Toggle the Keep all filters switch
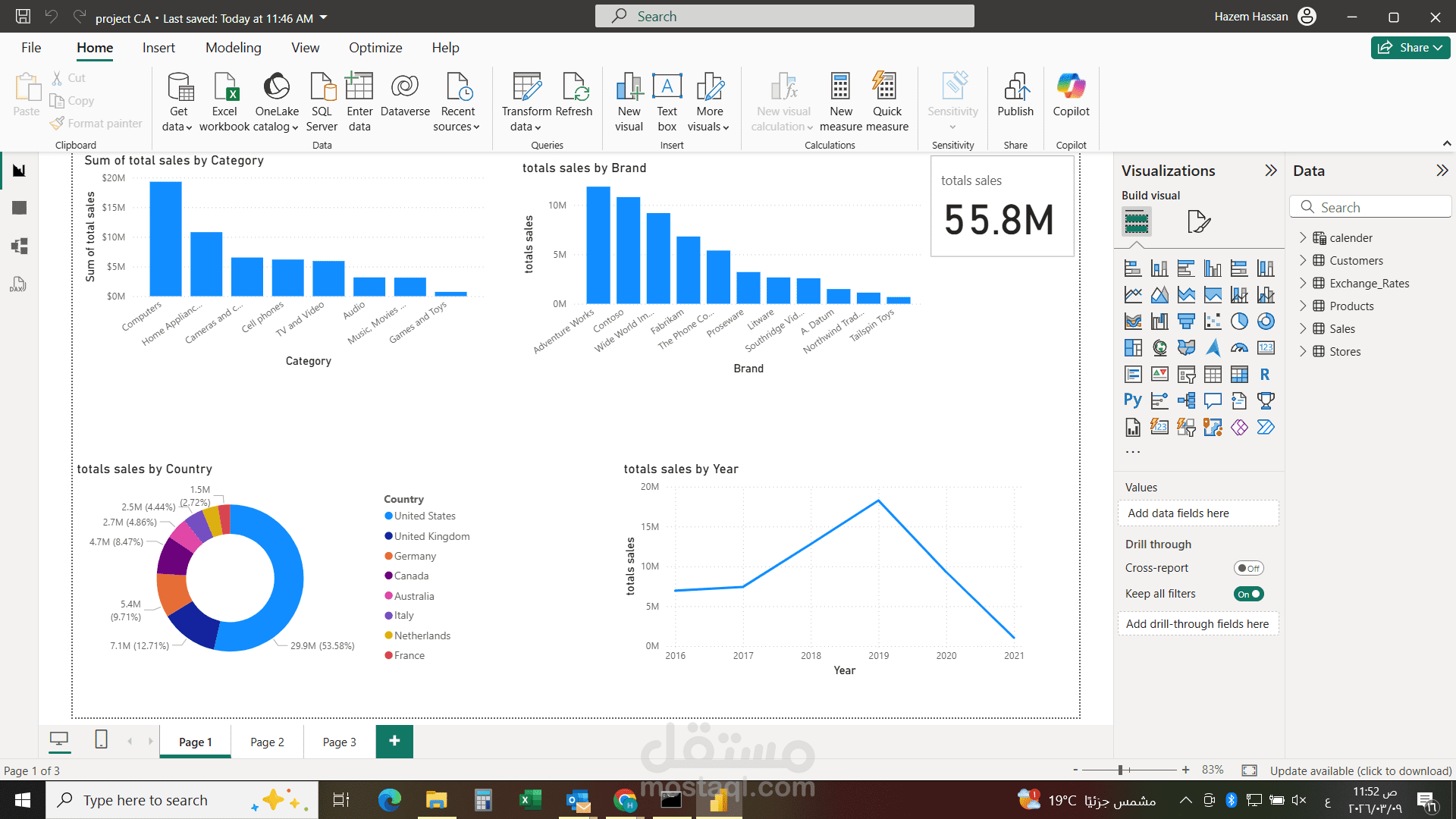 pyautogui.click(x=1248, y=595)
